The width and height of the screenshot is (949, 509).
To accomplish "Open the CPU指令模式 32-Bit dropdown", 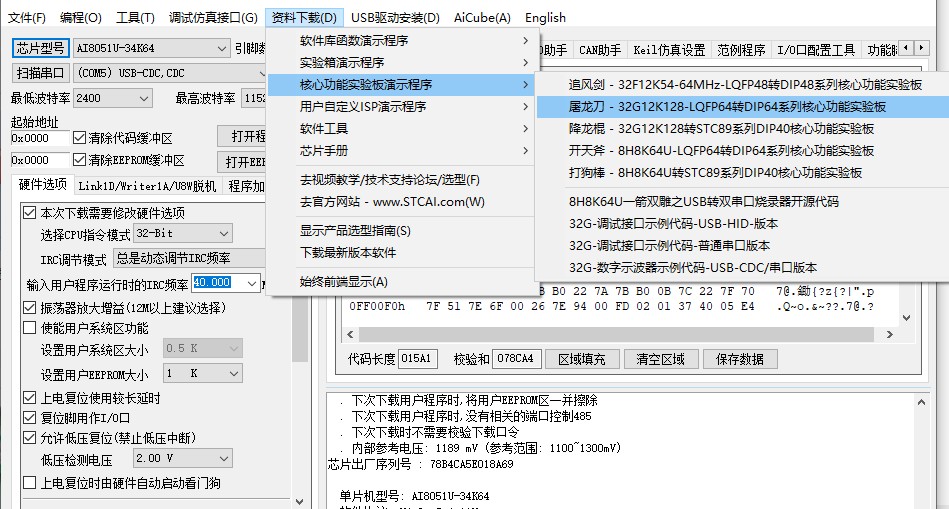I will [x=183, y=233].
